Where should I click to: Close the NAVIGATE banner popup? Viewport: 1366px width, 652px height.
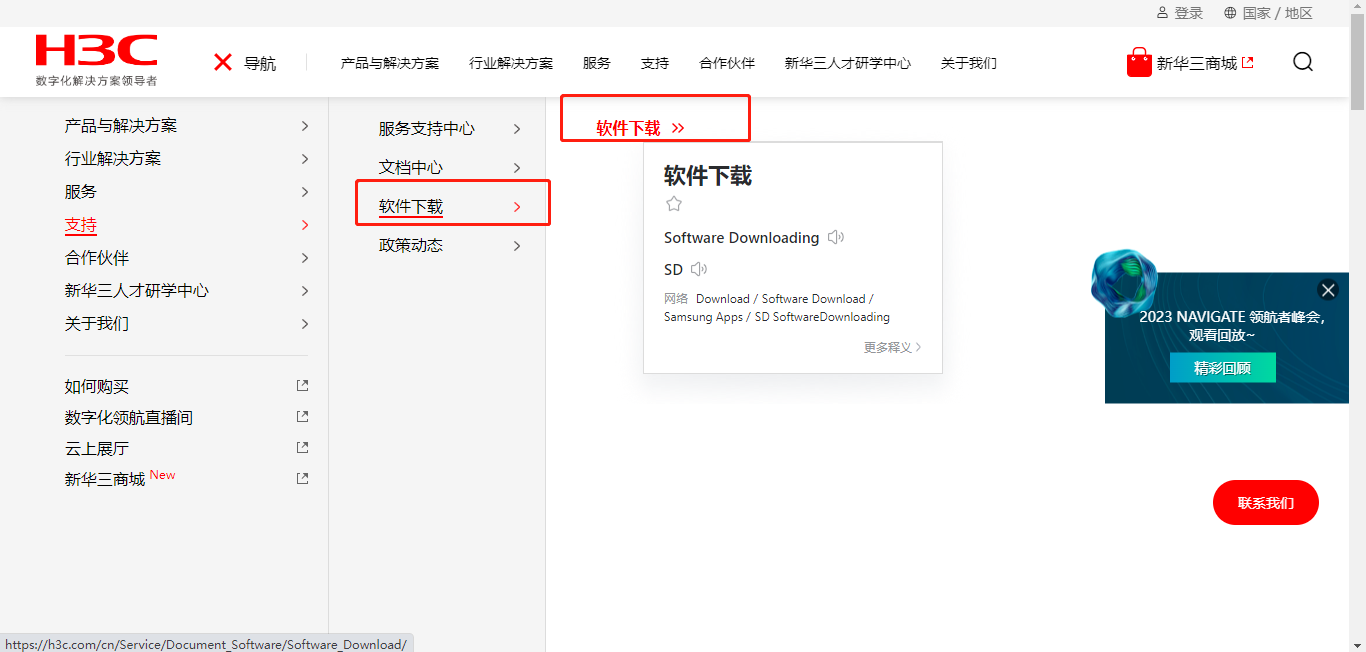pos(1328,290)
